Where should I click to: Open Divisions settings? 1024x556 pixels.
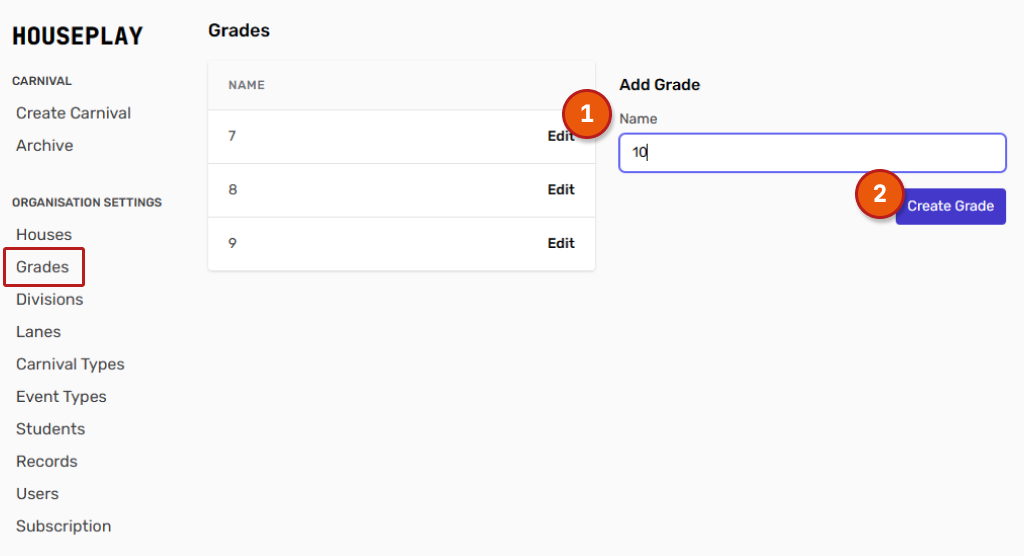[50, 299]
